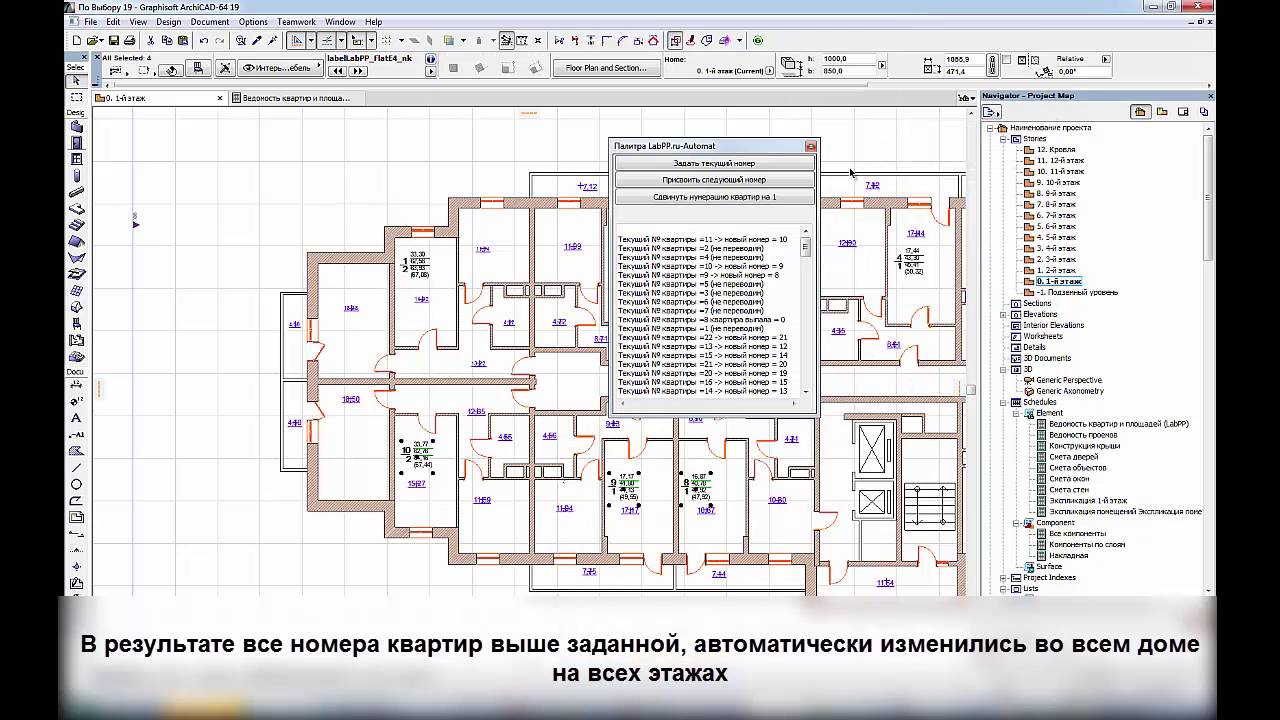Switch to the Ведомость квартир и площа... tab
This screenshot has height=720, width=1280.
coord(296,98)
